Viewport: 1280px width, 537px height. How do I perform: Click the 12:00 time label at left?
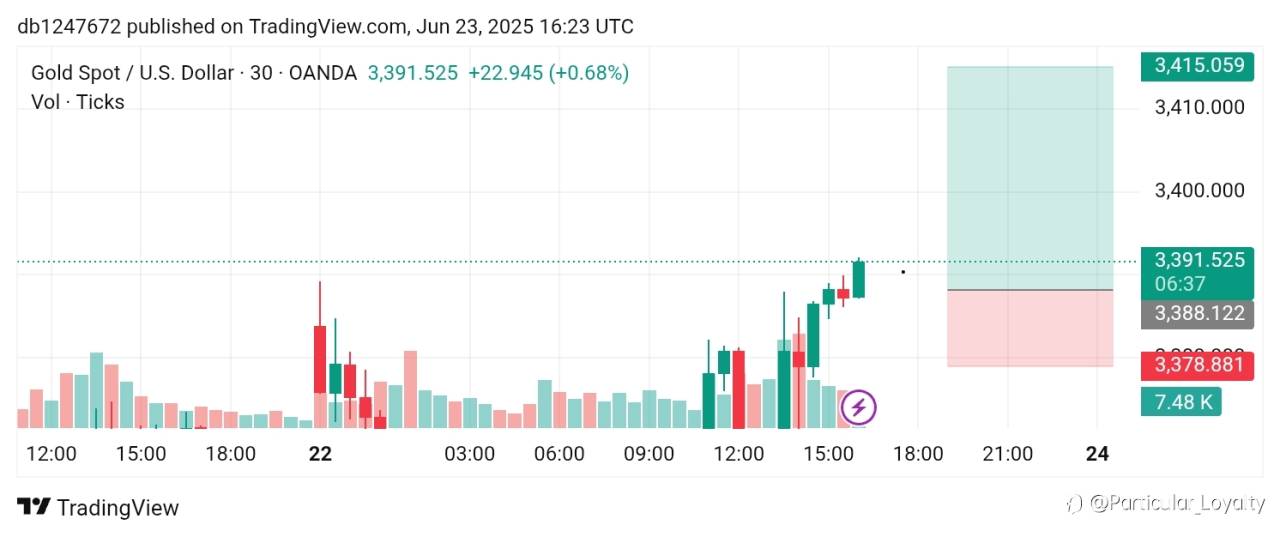coord(51,454)
